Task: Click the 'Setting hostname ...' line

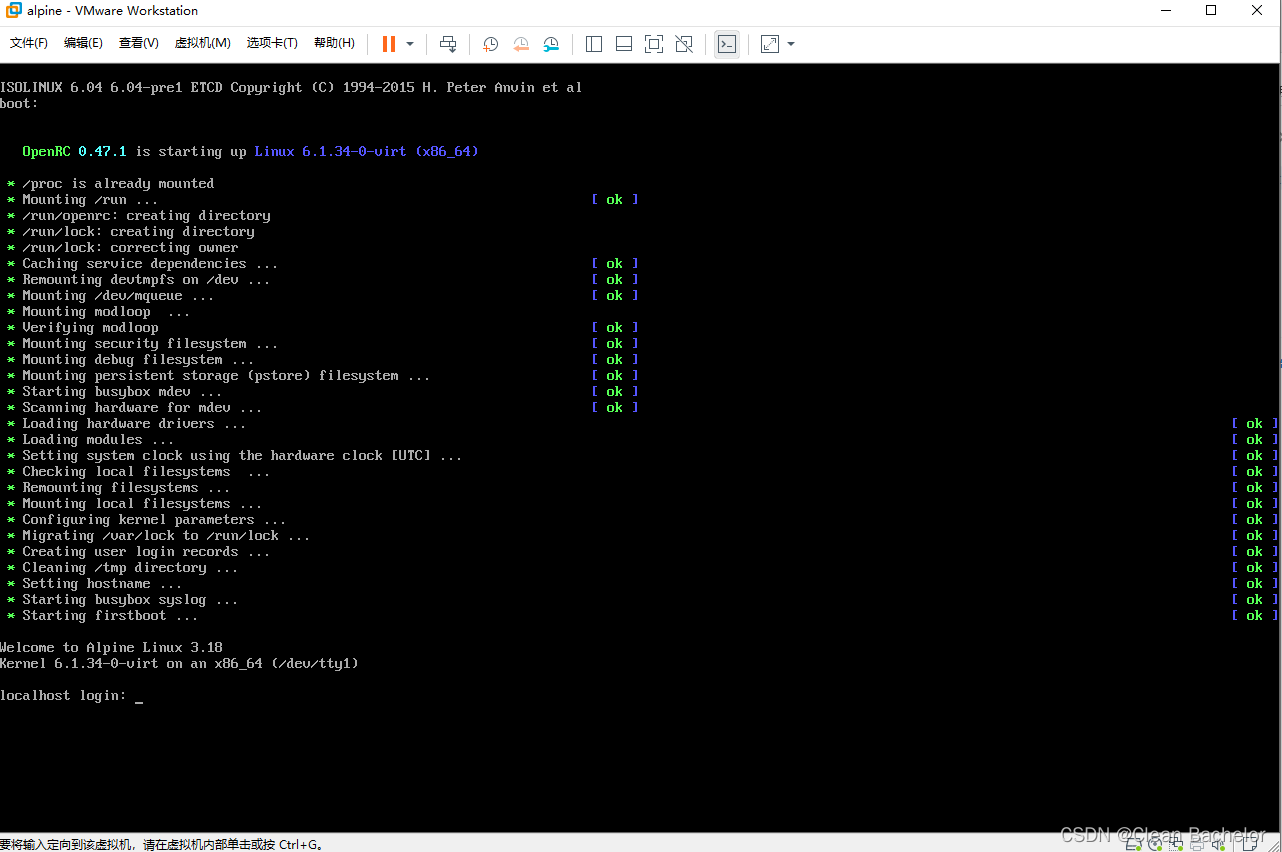Action: (94, 584)
